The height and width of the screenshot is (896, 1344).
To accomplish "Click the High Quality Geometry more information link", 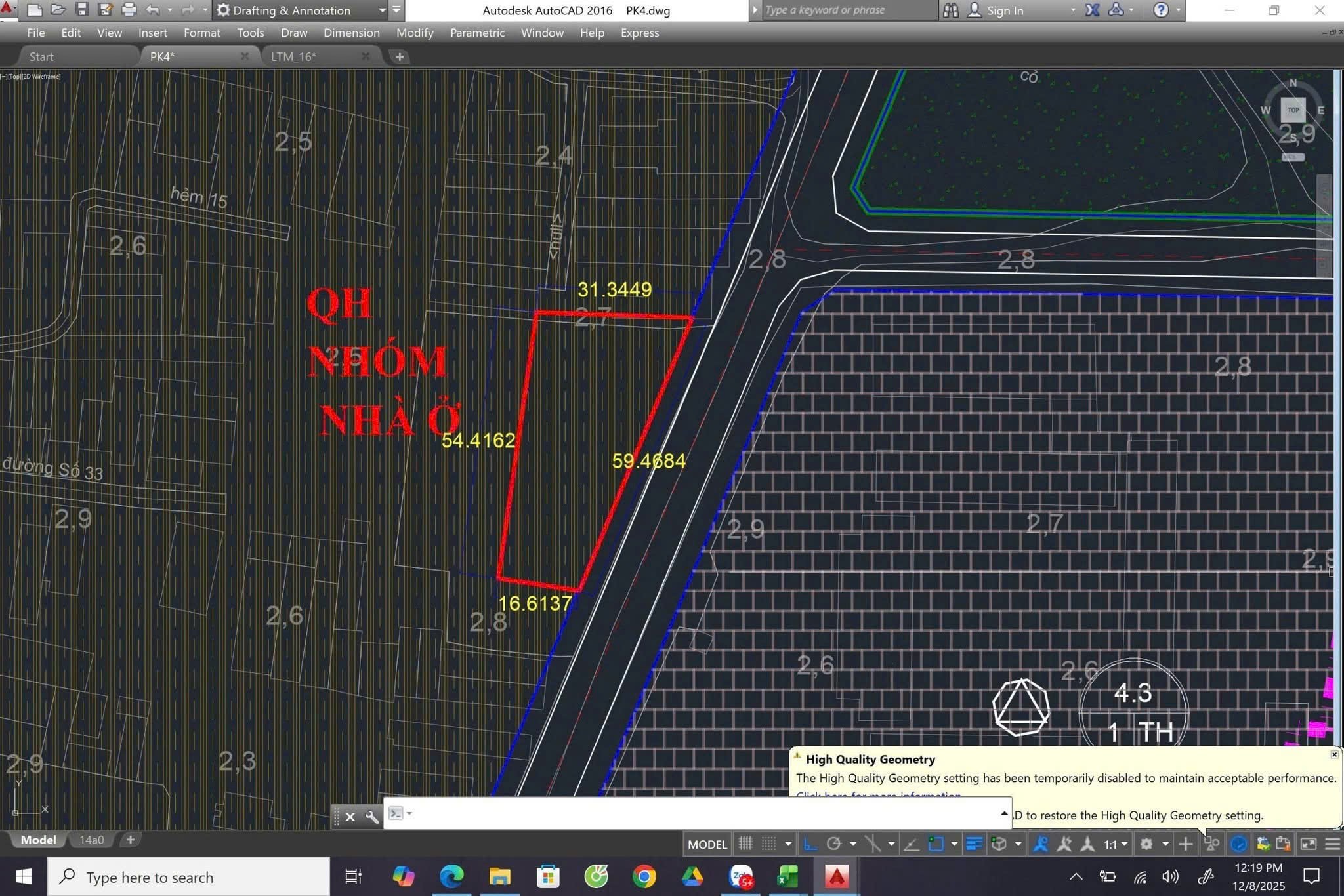I will click(x=879, y=796).
